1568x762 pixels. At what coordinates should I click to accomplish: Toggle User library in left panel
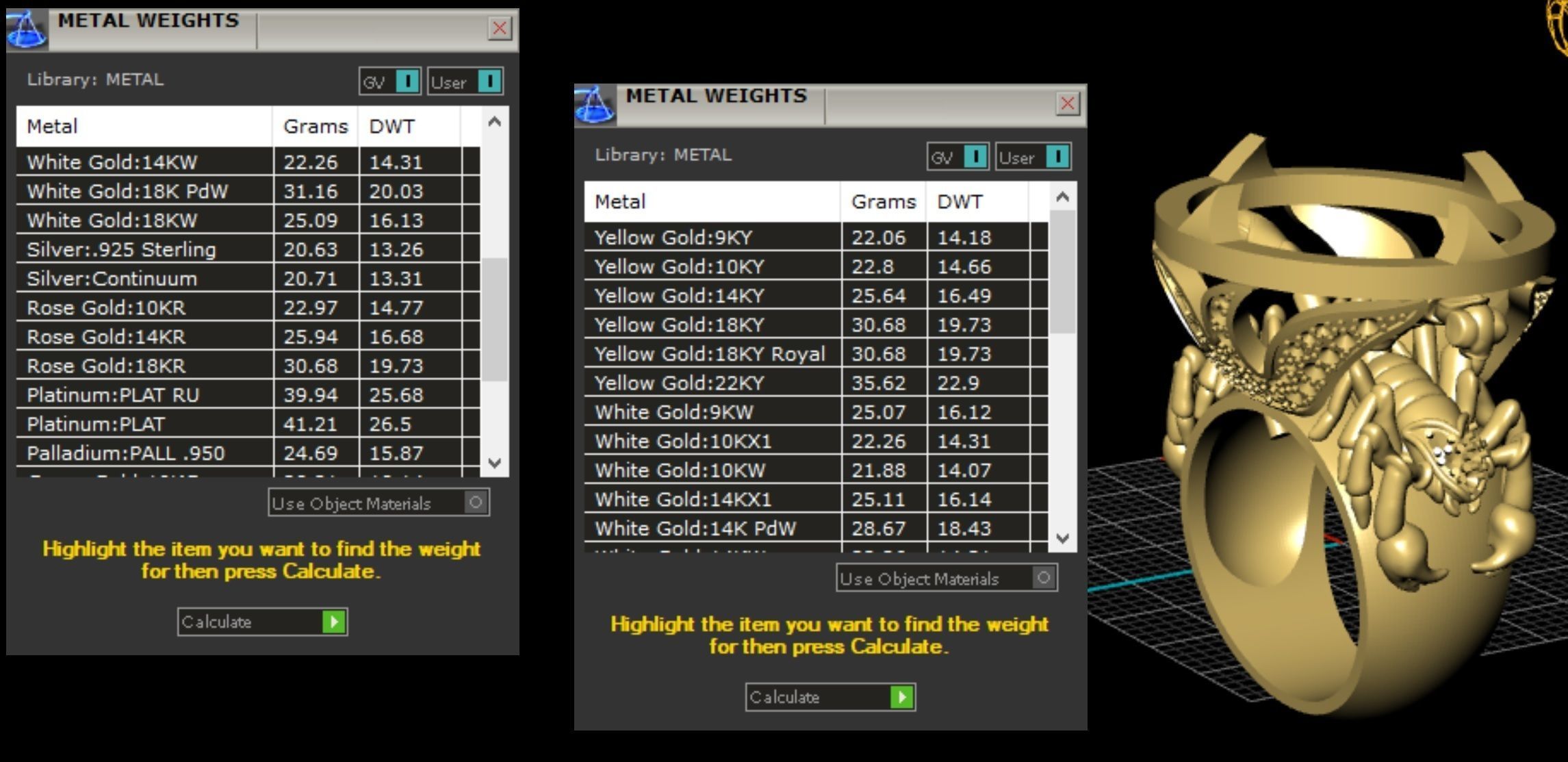[489, 82]
